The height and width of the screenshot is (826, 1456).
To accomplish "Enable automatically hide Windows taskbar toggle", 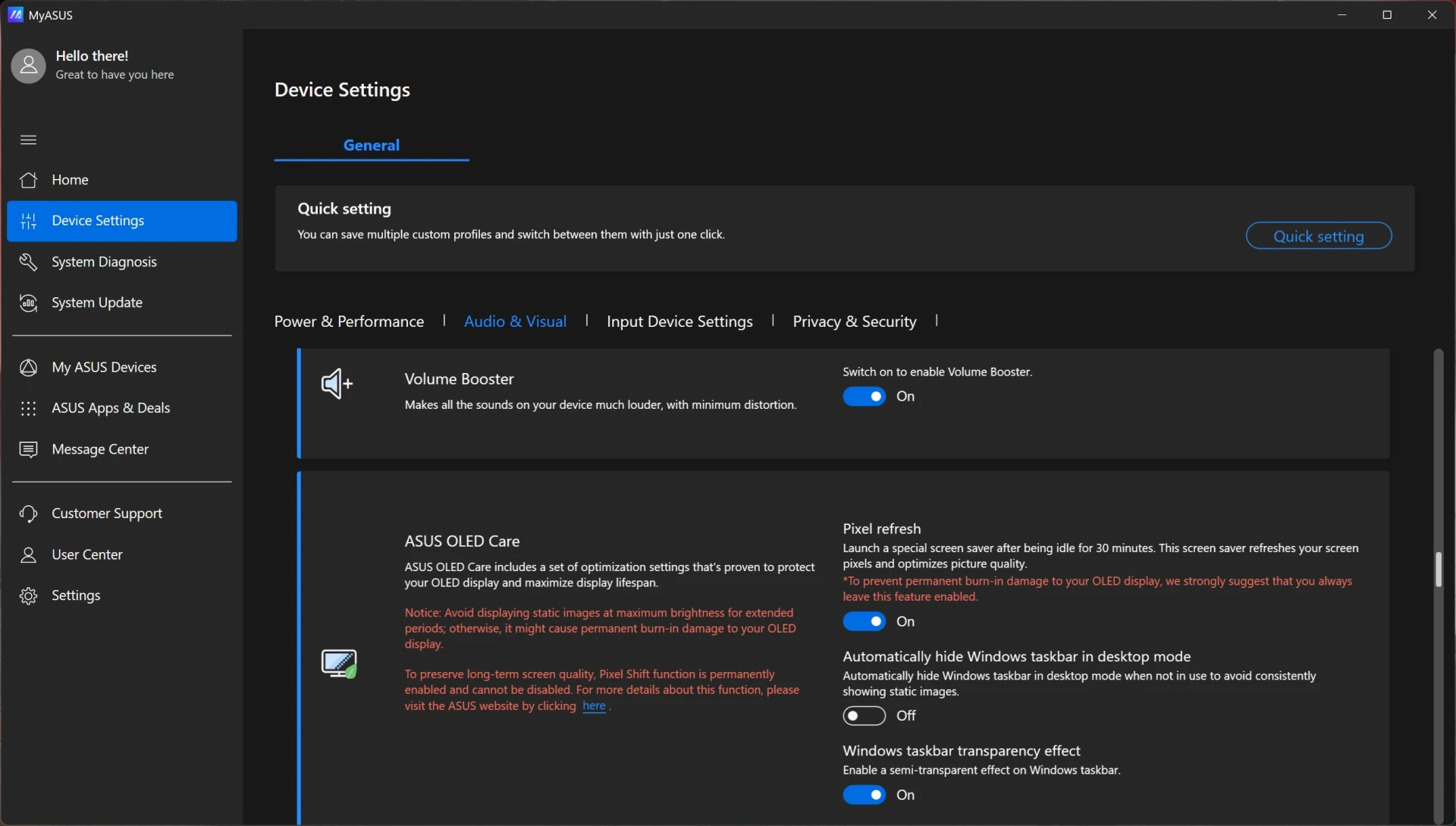I will 864,715.
